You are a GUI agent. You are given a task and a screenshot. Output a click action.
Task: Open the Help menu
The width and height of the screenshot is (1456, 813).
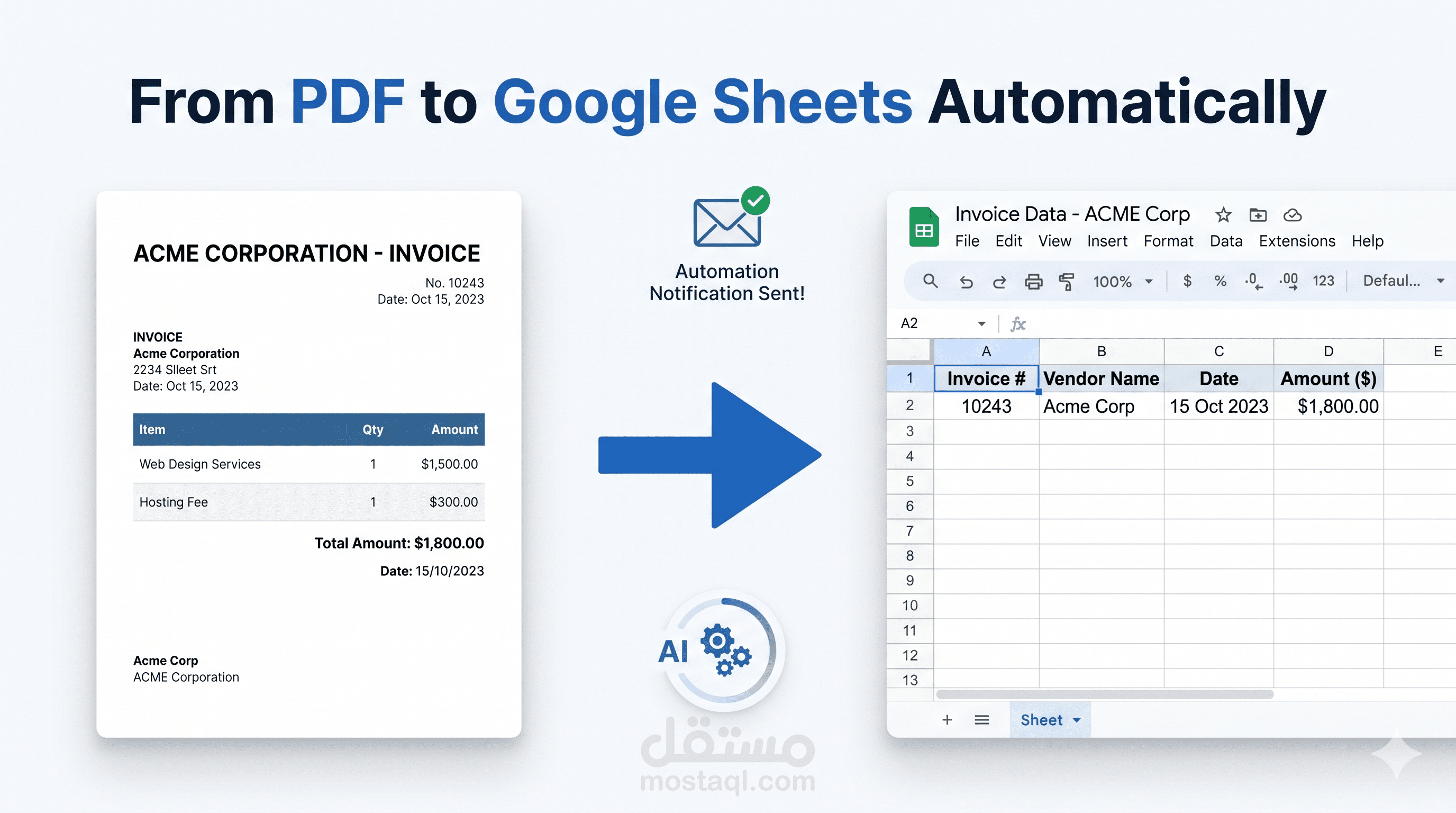(x=1367, y=241)
